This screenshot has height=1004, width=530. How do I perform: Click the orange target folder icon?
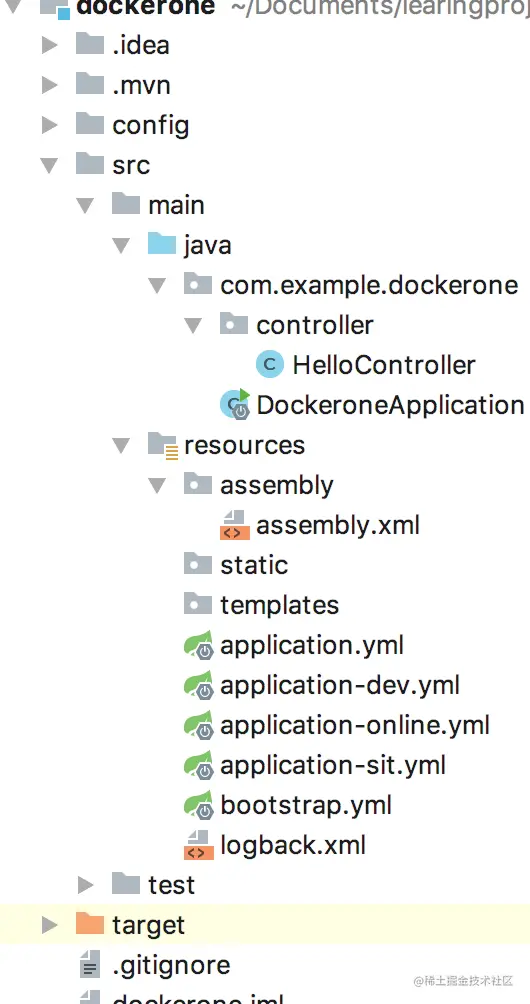[x=90, y=924]
